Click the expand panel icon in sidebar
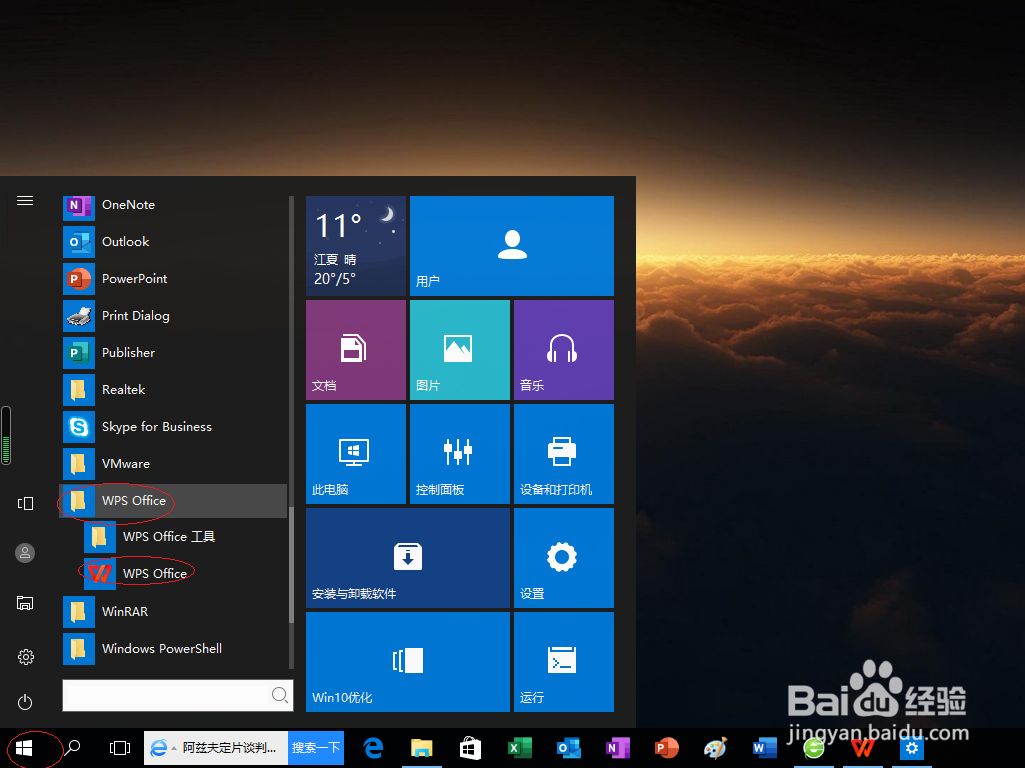This screenshot has height=768, width=1025. click(x=25, y=503)
